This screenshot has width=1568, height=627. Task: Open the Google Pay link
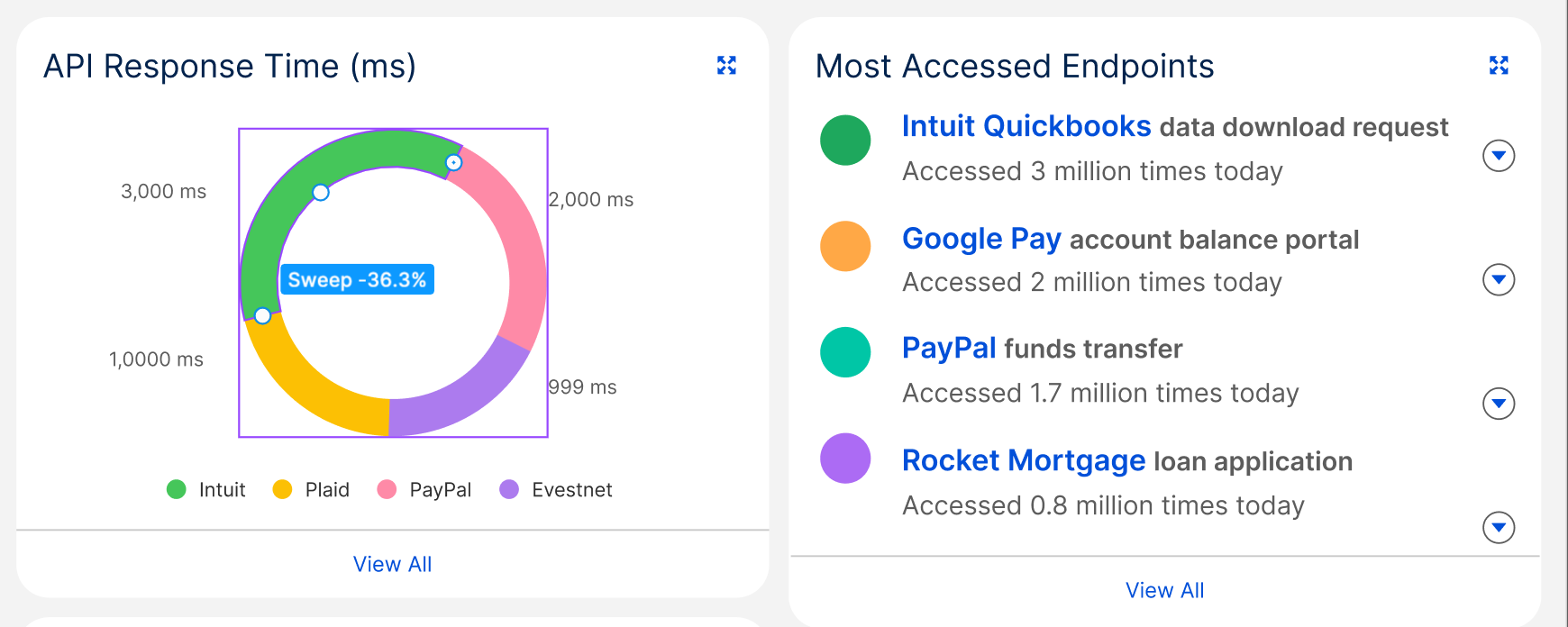pos(981,239)
